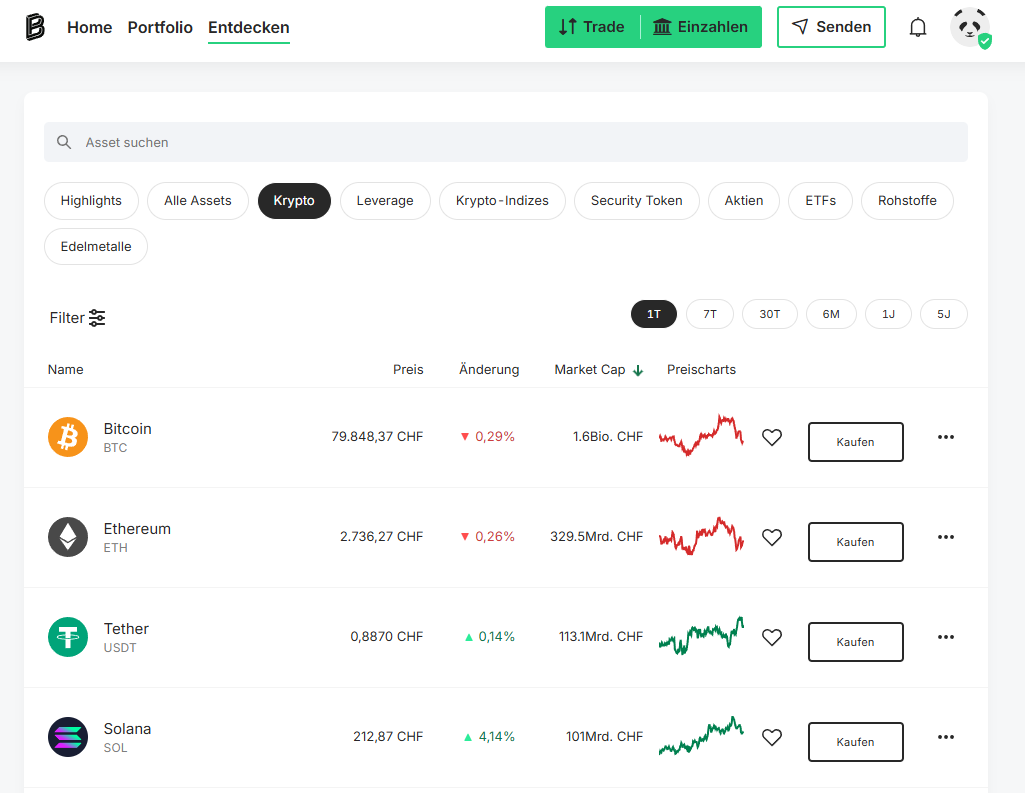The height and width of the screenshot is (793, 1025).
Task: Click the search magnifier icon
Action: coord(63,142)
